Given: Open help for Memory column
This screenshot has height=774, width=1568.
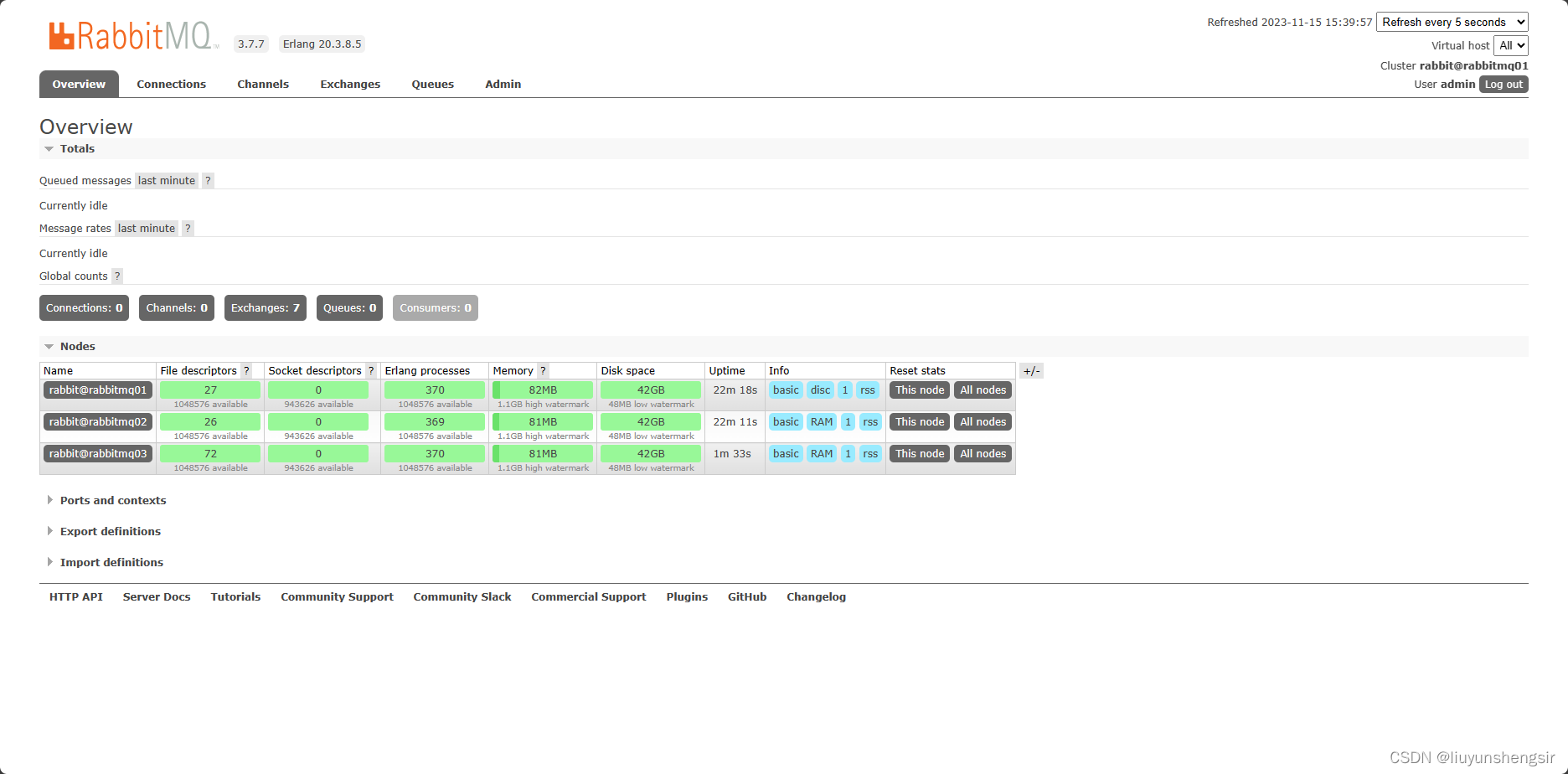Looking at the screenshot, I should coord(543,370).
